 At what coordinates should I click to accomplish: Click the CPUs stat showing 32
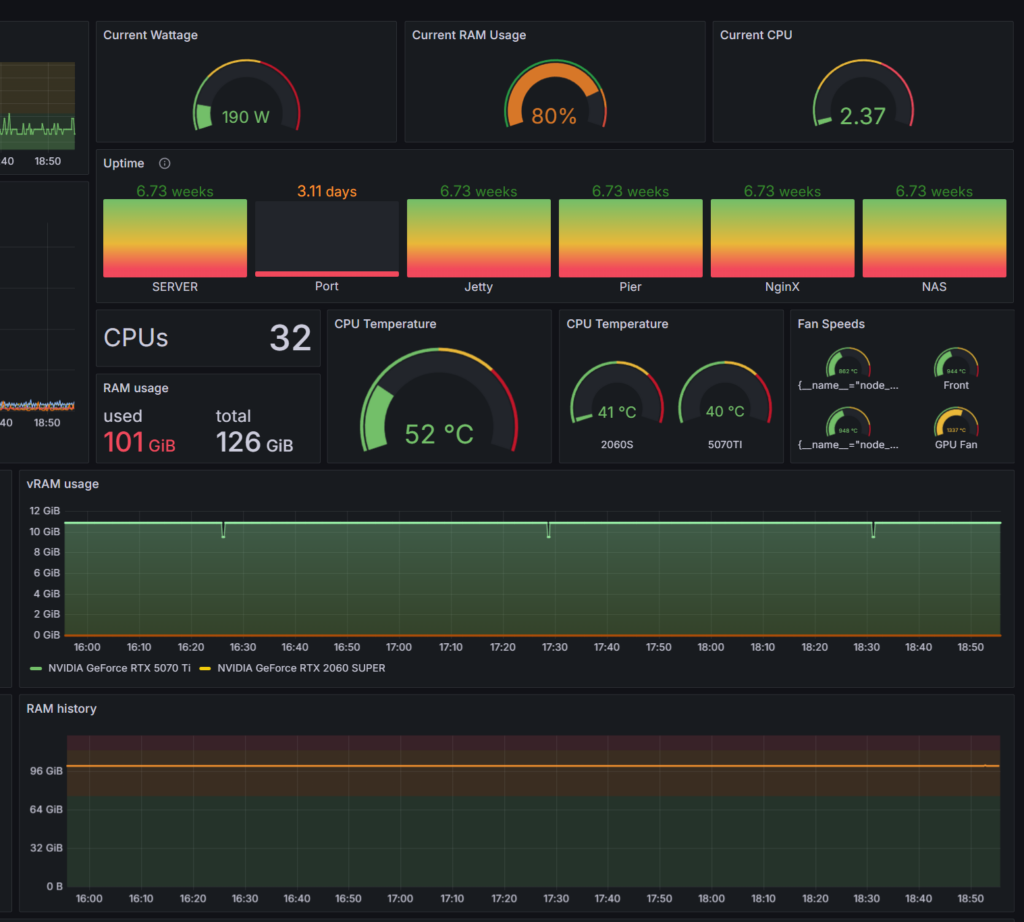coord(208,338)
